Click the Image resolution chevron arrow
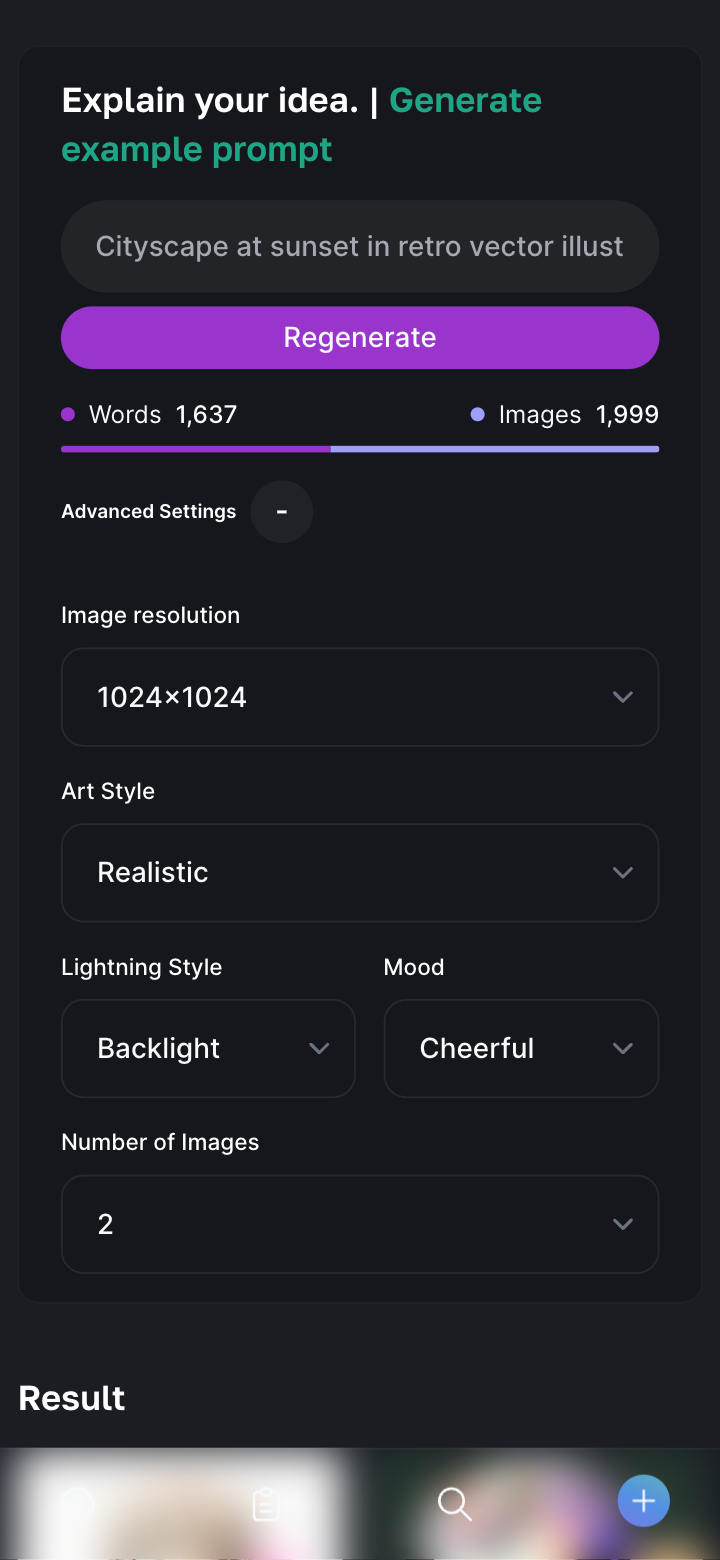Image resolution: width=720 pixels, height=1560 pixels. 623,697
